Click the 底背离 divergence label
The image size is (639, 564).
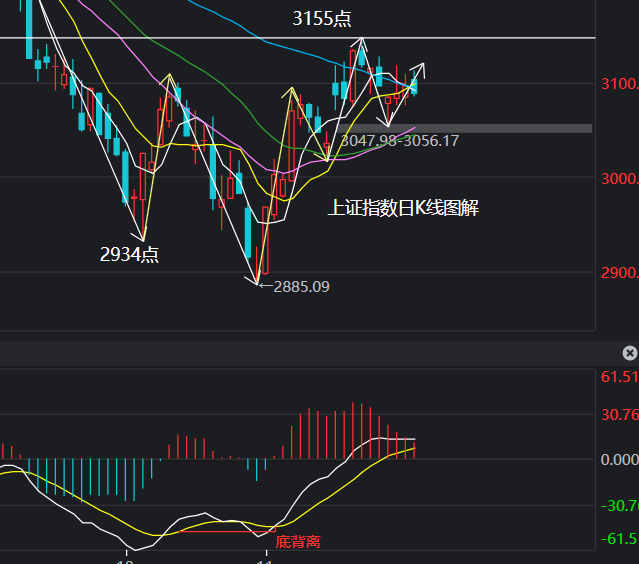pyautogui.click(x=298, y=542)
